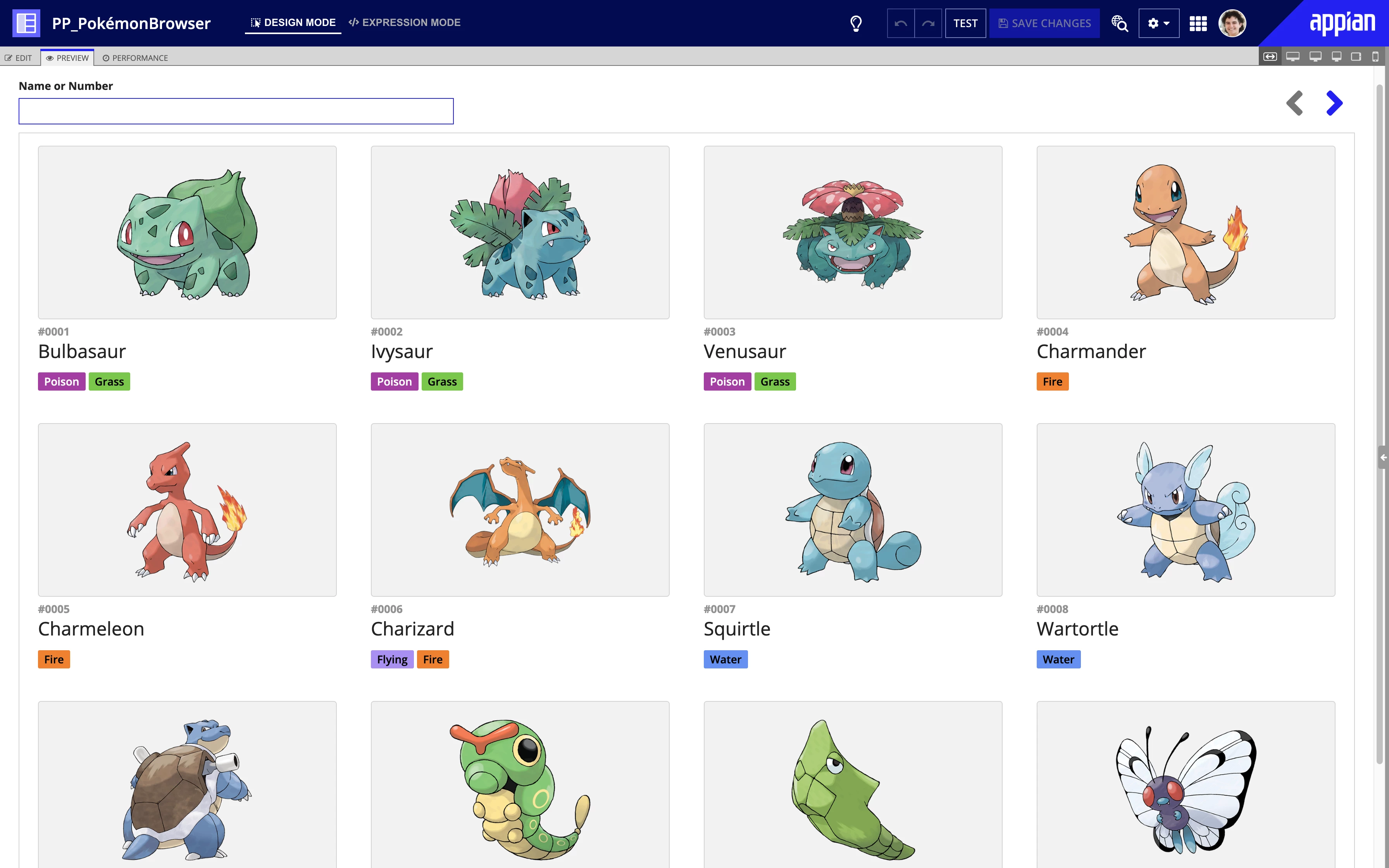Screen dimensions: 1389x868
Task: Open the Performance tab
Action: click(x=136, y=58)
